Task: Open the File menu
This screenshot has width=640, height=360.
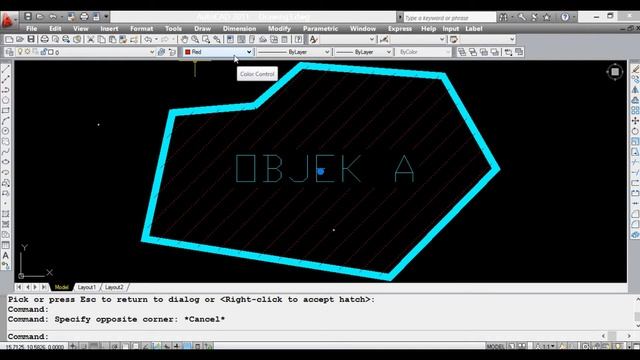Action: click(31, 29)
